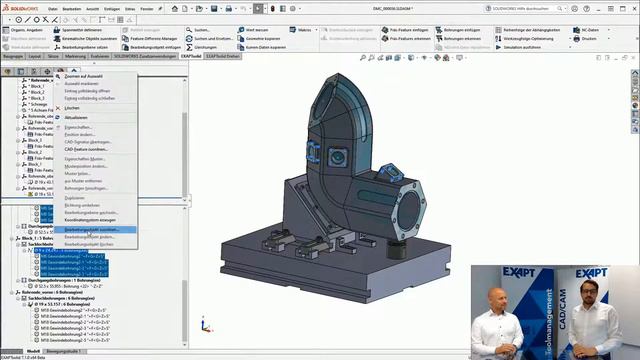This screenshot has width=640, height=360.
Task: Click the Home icon in the top toolbar
Action: [x=175, y=9]
